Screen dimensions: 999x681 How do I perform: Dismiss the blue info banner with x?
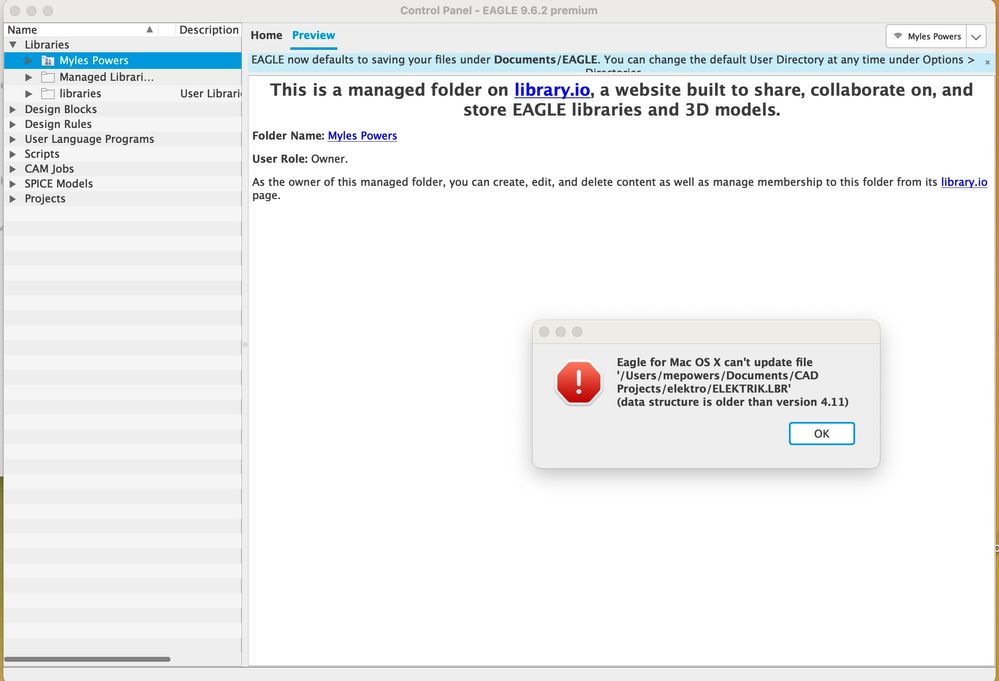[988, 62]
